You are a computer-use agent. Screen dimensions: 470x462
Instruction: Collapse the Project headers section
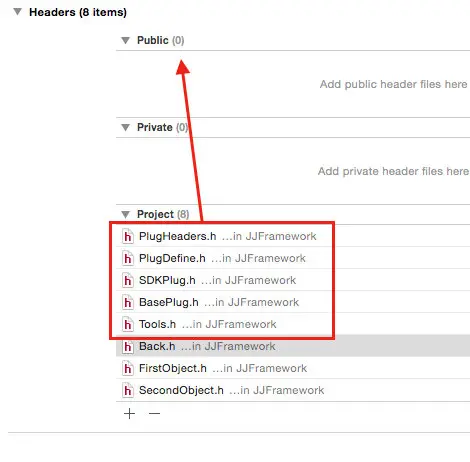tap(125, 214)
